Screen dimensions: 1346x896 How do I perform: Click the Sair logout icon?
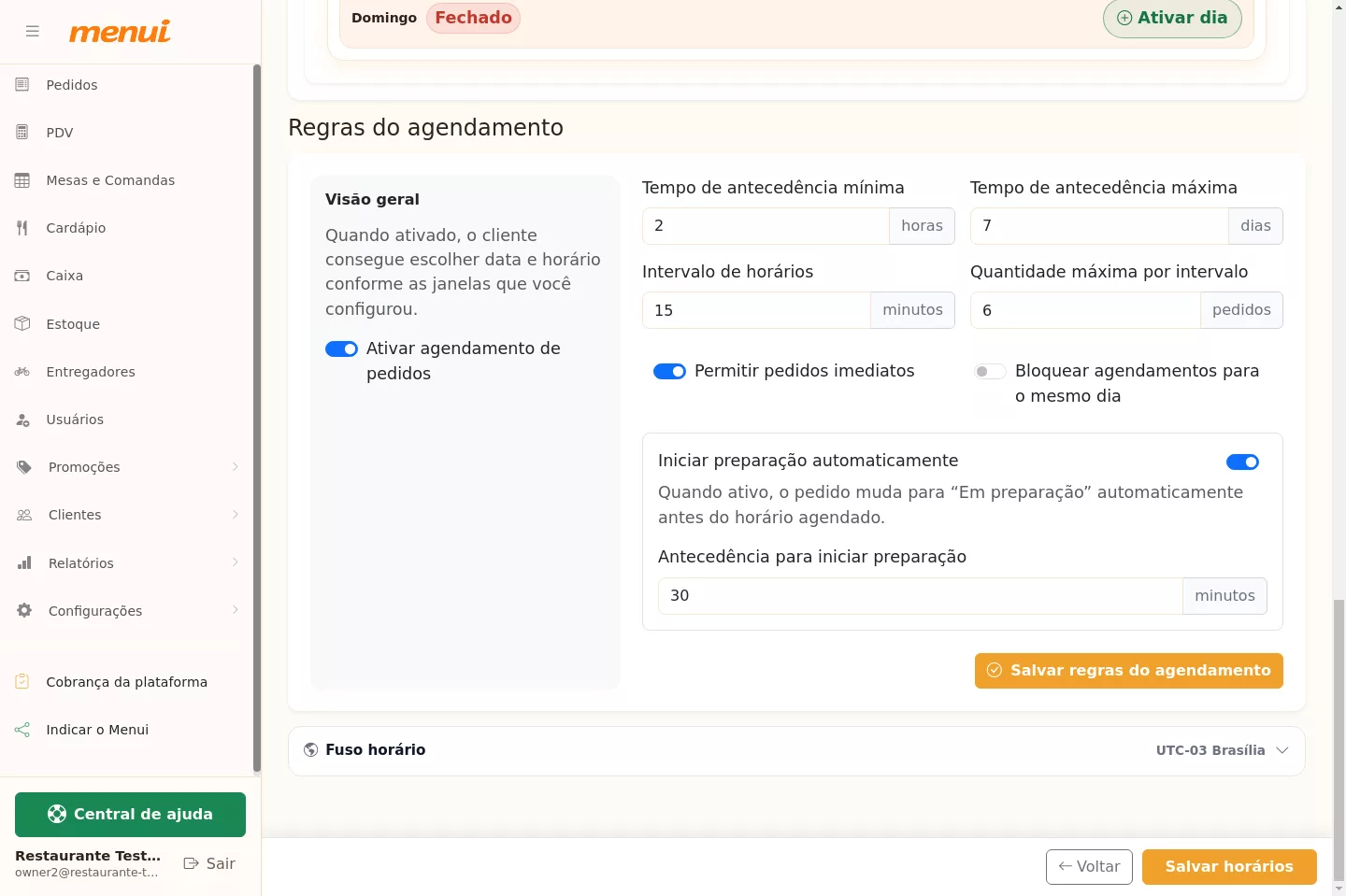192,863
